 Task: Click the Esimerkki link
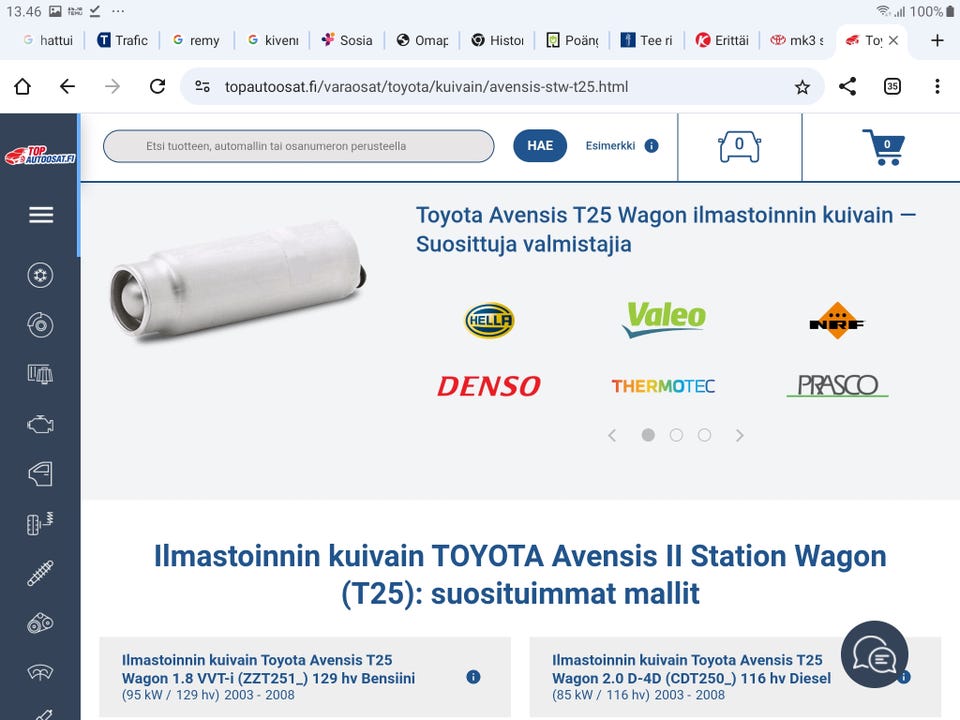pyautogui.click(x=610, y=146)
